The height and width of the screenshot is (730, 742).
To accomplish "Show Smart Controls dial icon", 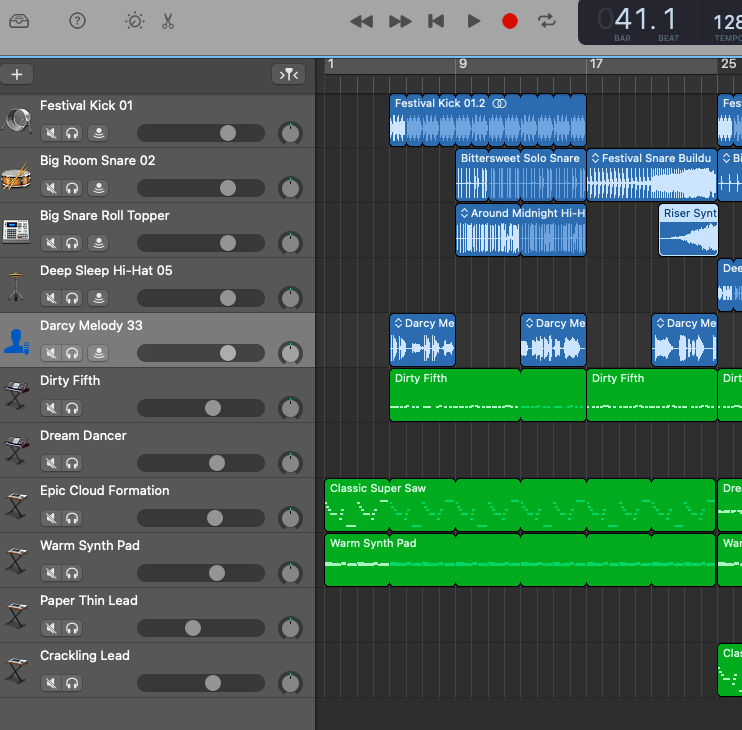I will click(x=134, y=21).
